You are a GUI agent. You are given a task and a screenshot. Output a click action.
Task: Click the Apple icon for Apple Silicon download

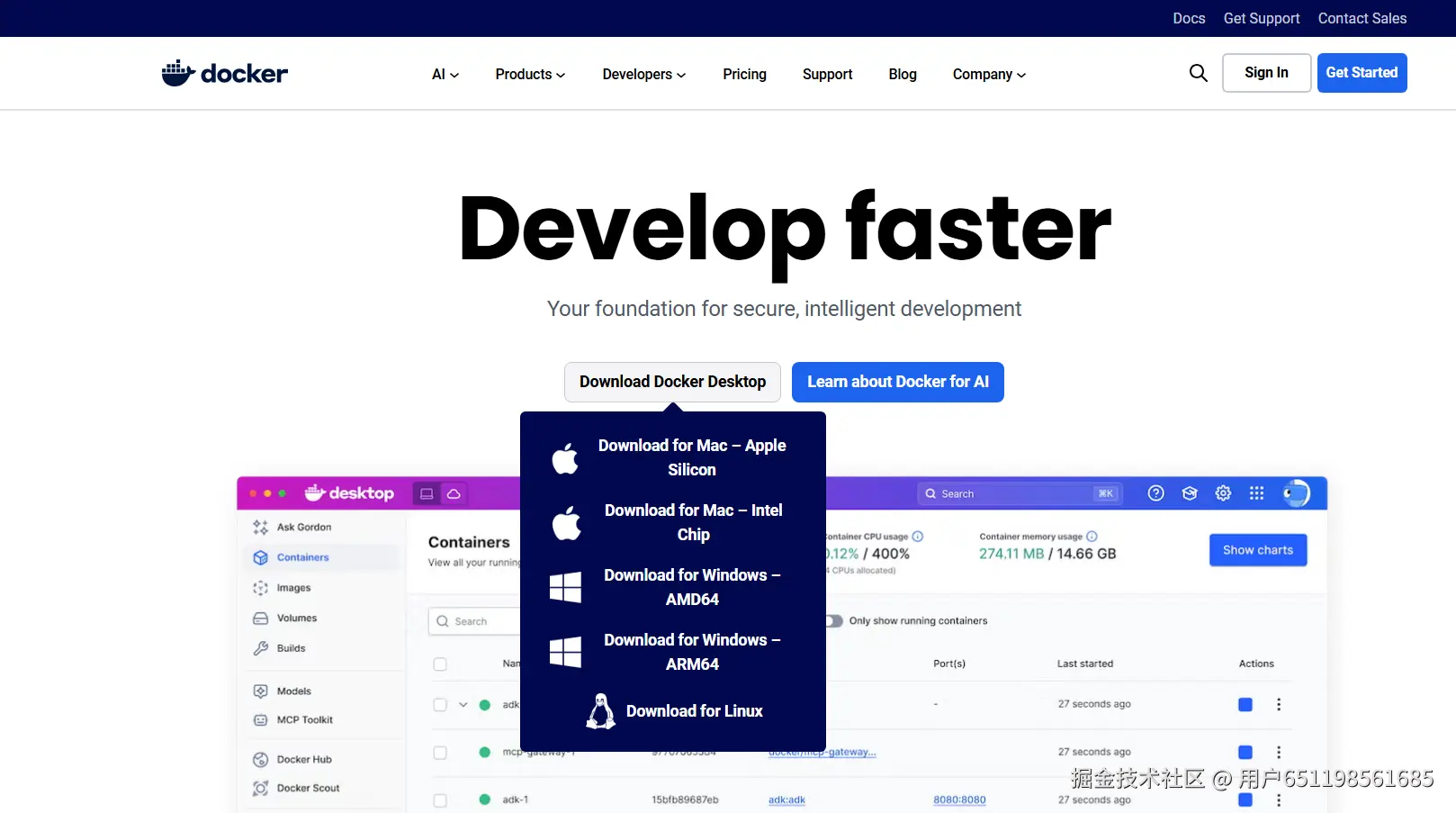[x=565, y=458]
